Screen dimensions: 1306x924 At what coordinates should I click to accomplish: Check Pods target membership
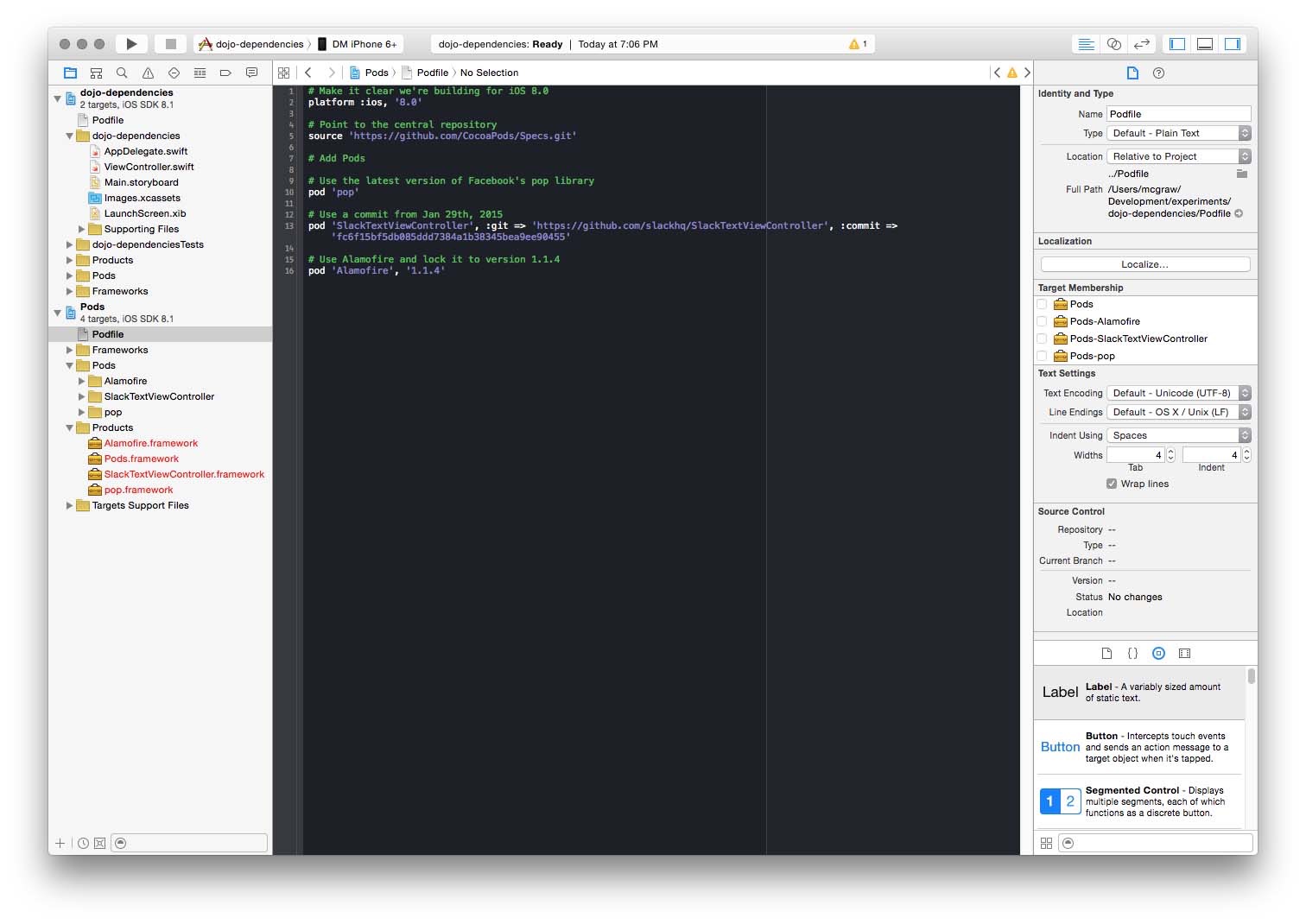(x=1042, y=304)
